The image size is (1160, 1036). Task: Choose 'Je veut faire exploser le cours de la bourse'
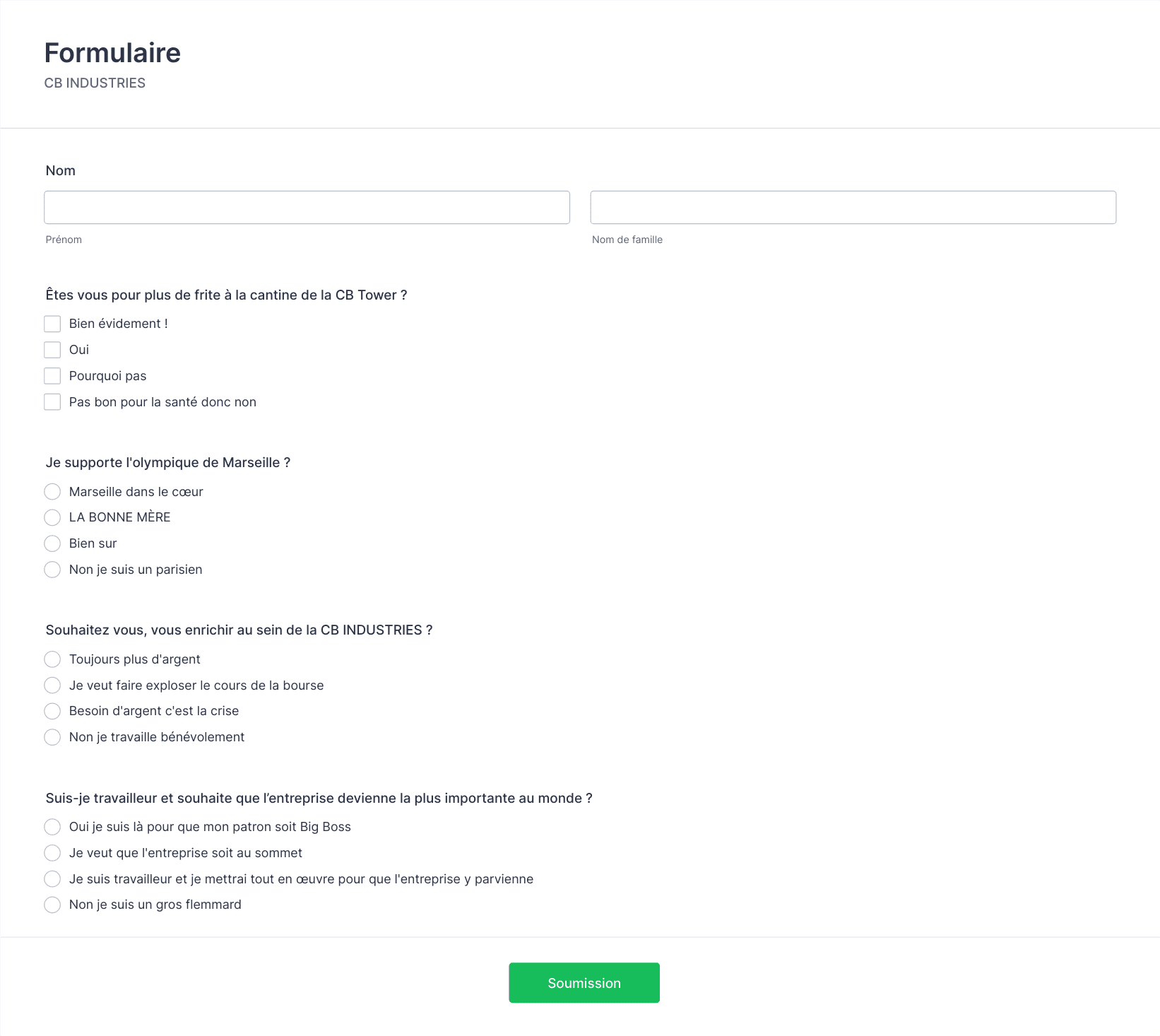pos(52,685)
